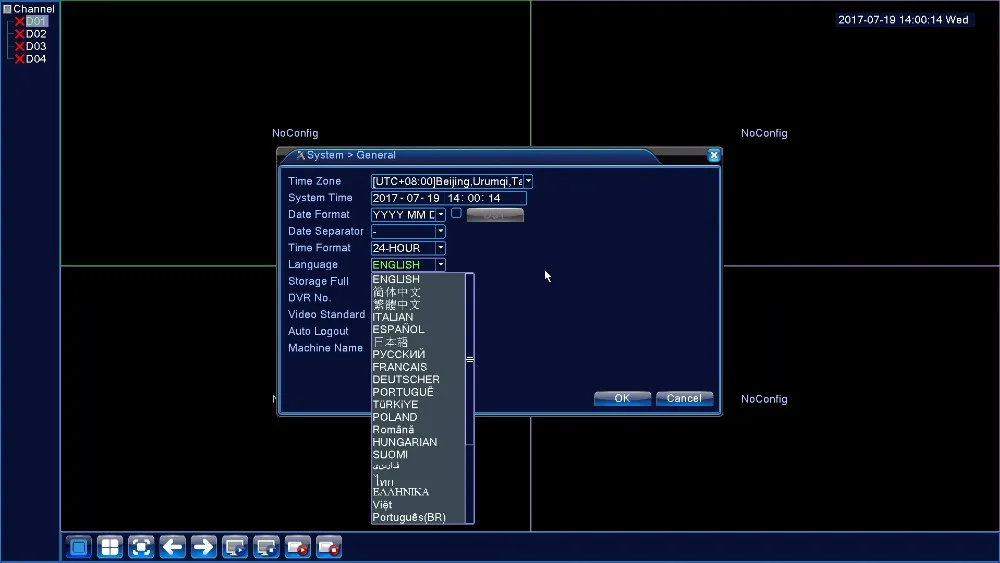Click red X icon beside D04

pos(20,59)
